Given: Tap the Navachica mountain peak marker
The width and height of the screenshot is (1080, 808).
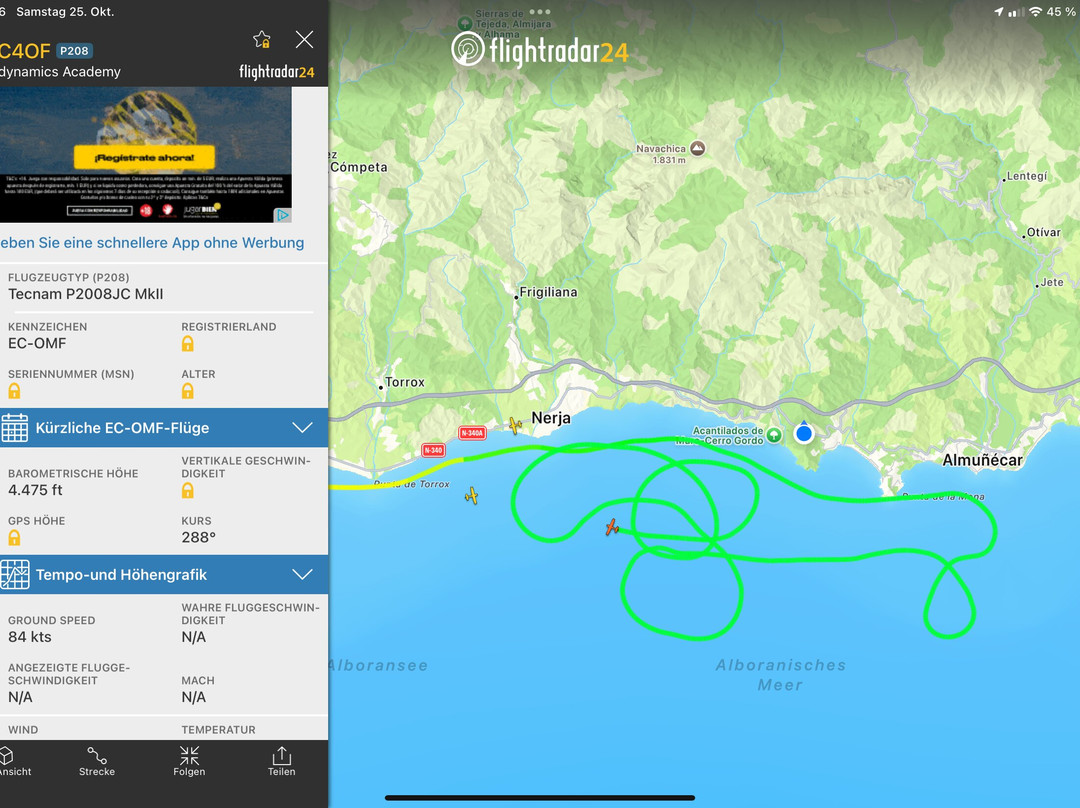Looking at the screenshot, I should (698, 148).
